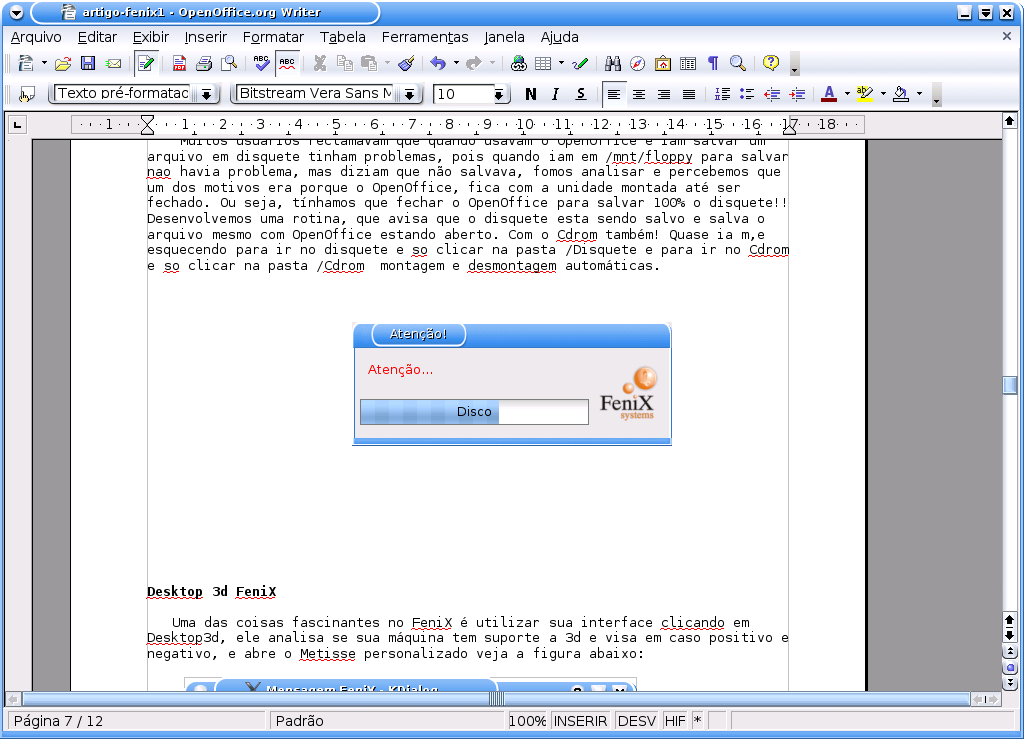This screenshot has height=739, width=1024.
Task: Show the data sources
Action: click(x=688, y=63)
